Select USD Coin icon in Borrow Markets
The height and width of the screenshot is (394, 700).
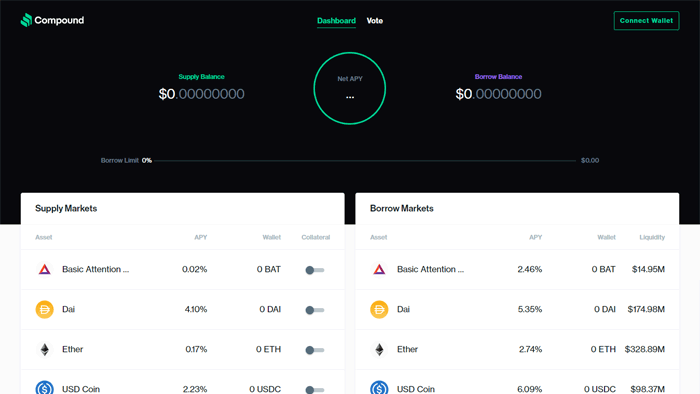pyautogui.click(x=379, y=387)
